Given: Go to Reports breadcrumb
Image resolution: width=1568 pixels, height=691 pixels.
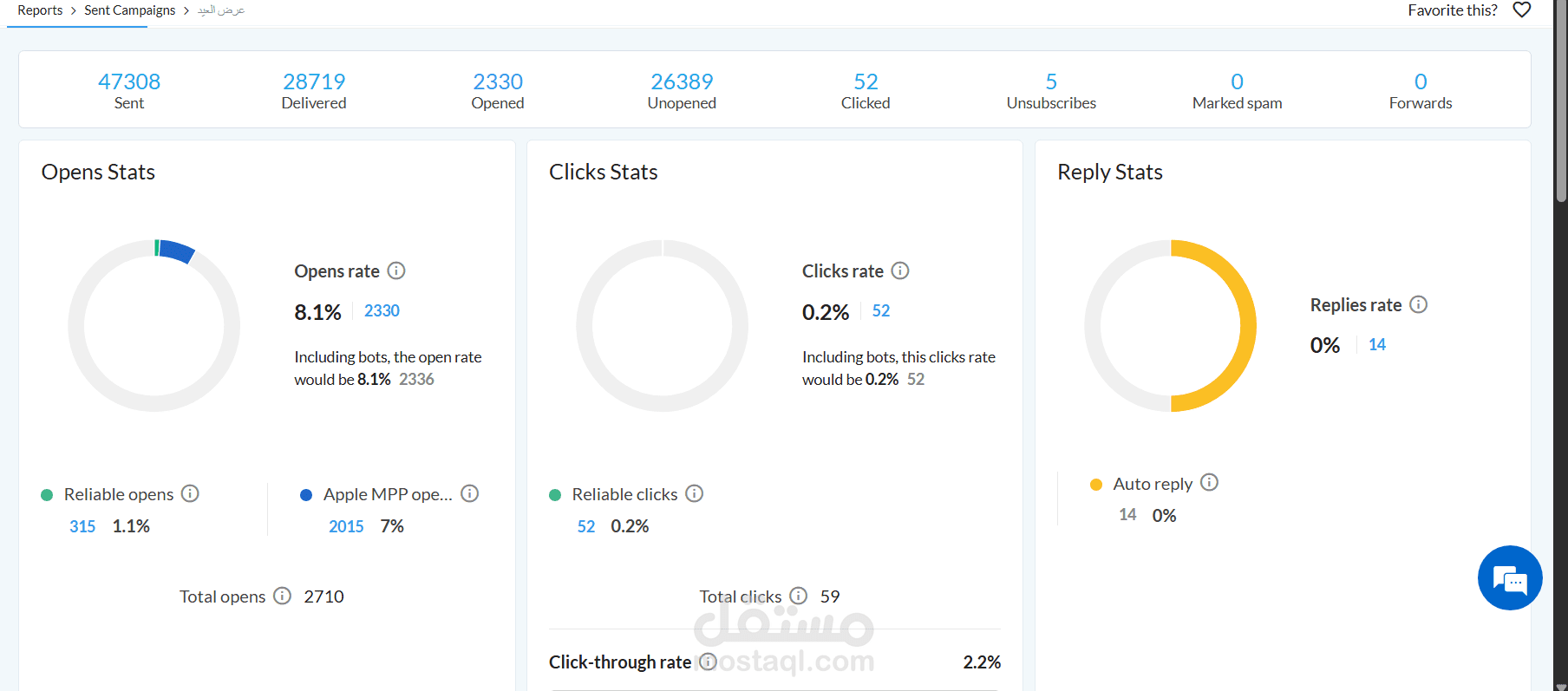Looking at the screenshot, I should point(40,10).
